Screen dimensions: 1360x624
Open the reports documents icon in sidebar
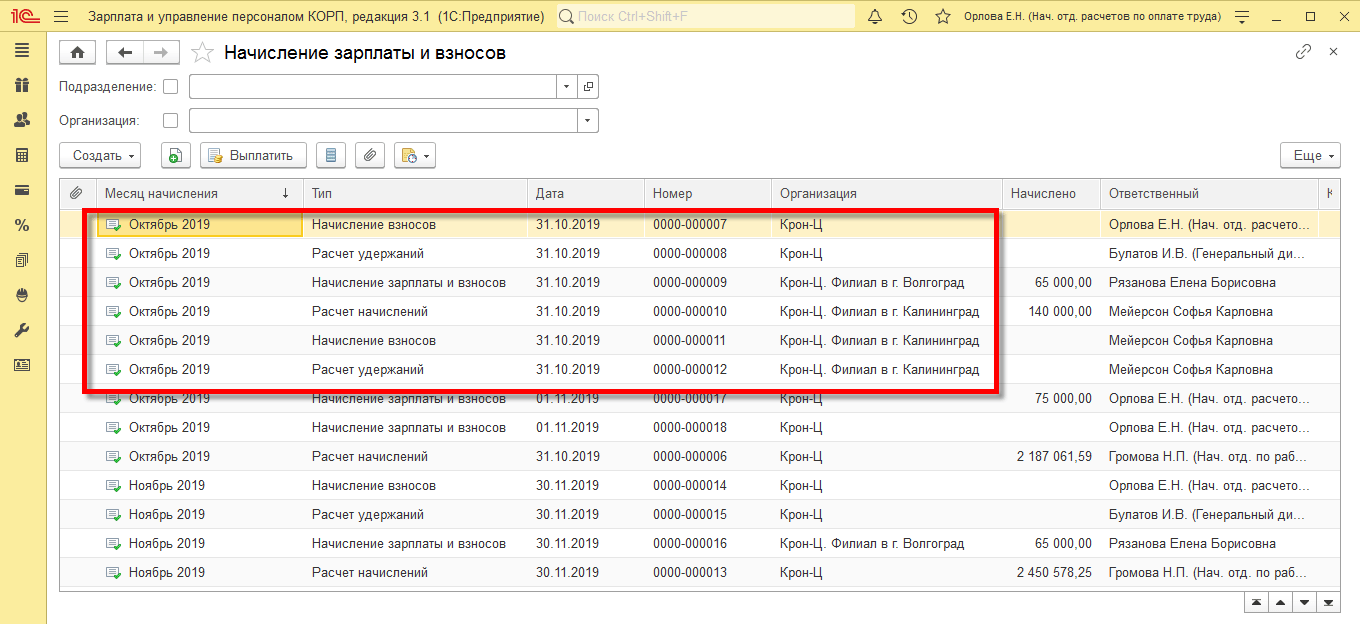click(22, 260)
